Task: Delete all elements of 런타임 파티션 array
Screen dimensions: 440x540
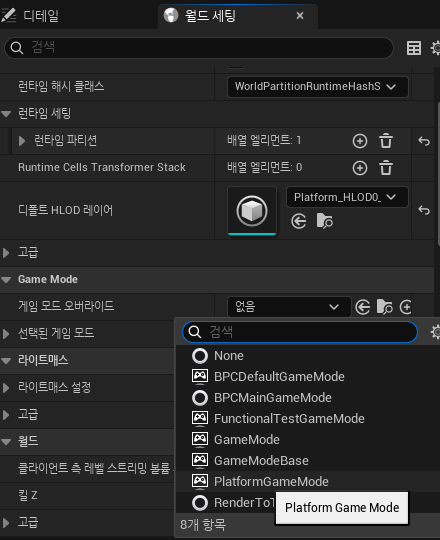Action: [x=386, y=141]
